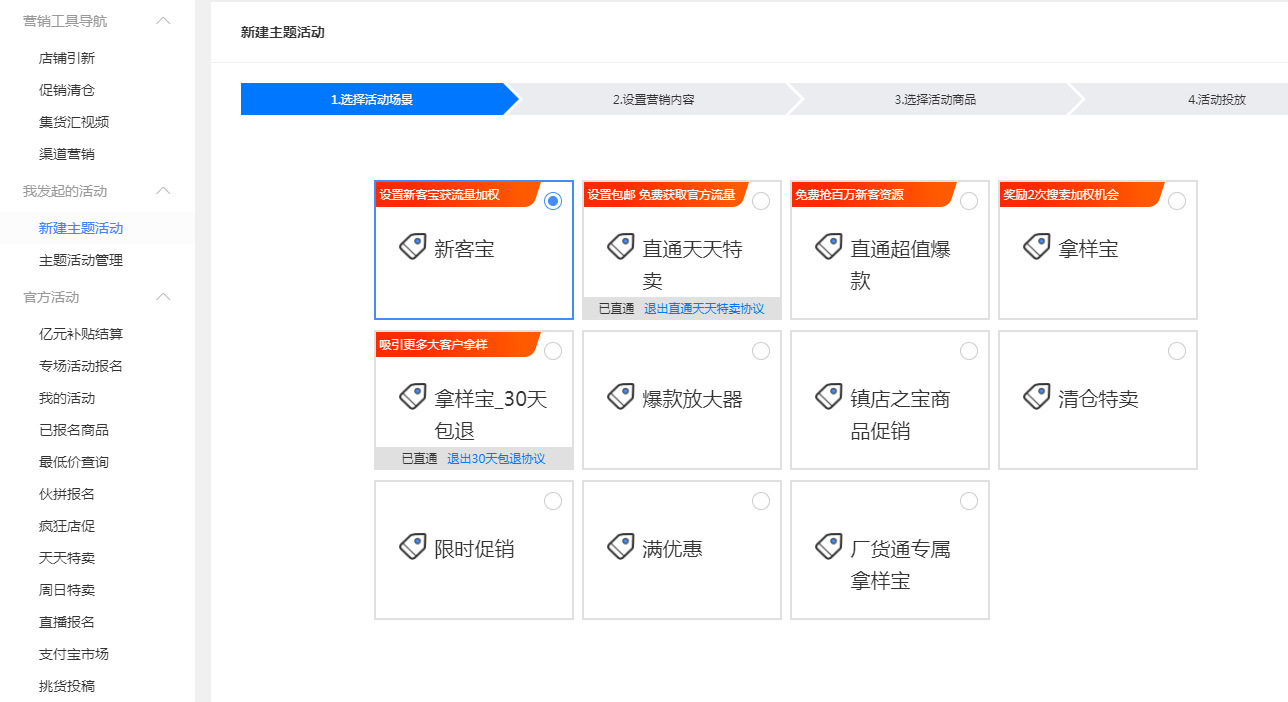Click the tag icon beside 爆款放大器

pos(621,397)
